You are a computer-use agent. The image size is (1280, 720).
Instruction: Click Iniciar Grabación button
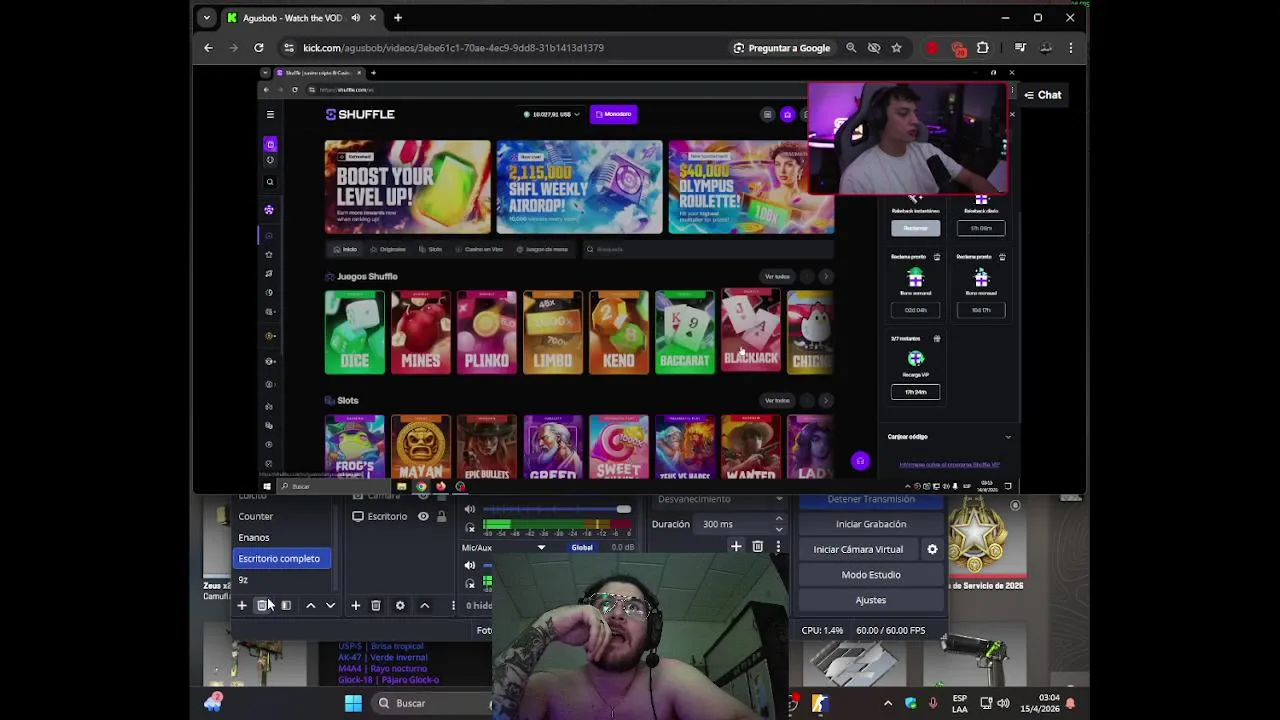[871, 524]
